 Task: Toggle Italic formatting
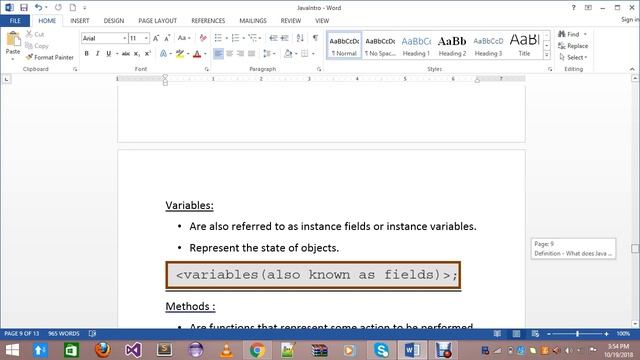97,53
